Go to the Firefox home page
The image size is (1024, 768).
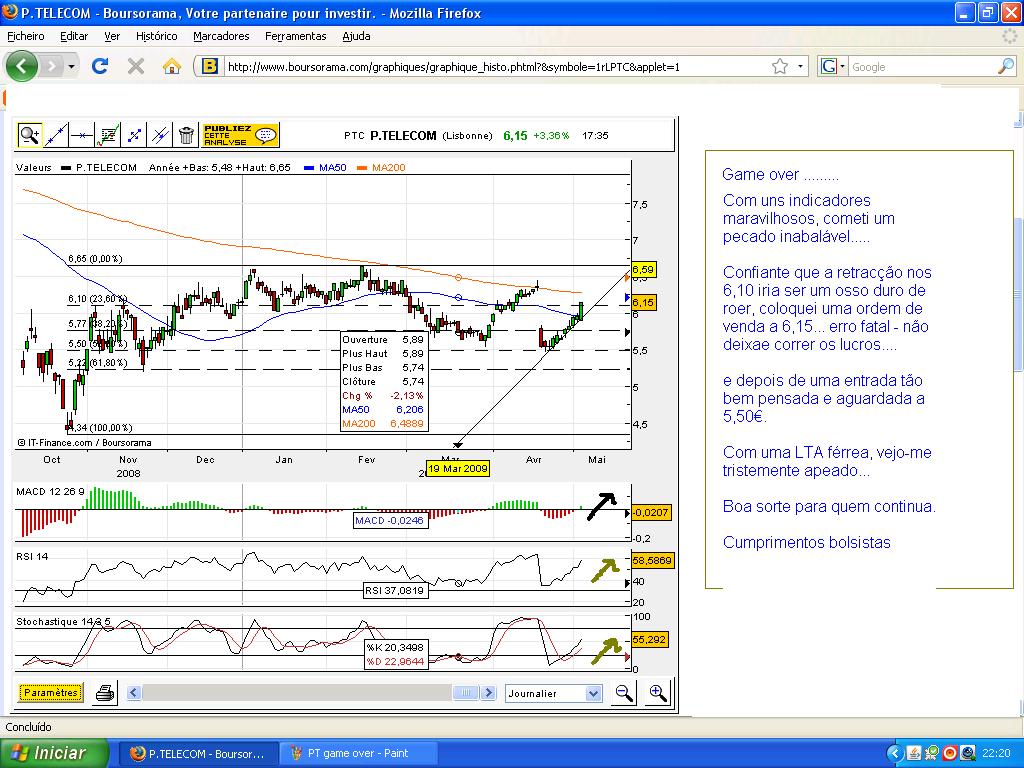tap(172, 66)
